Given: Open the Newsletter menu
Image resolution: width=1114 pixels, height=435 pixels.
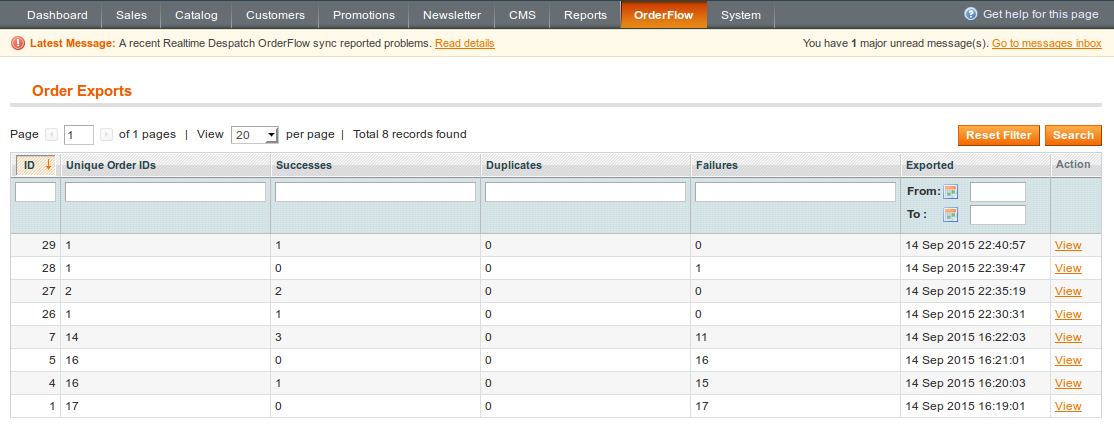Looking at the screenshot, I should click(x=452, y=15).
